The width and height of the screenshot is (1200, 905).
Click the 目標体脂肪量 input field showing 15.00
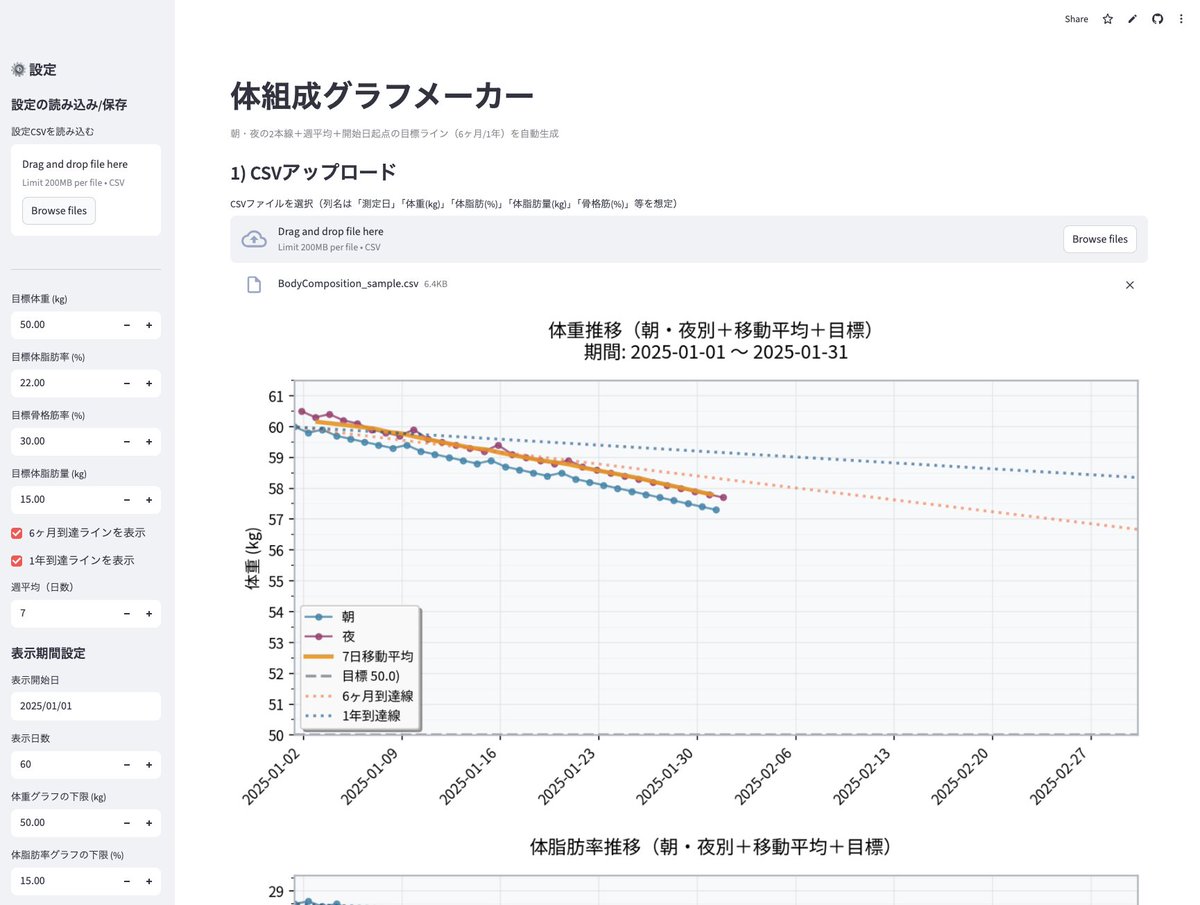coord(64,499)
